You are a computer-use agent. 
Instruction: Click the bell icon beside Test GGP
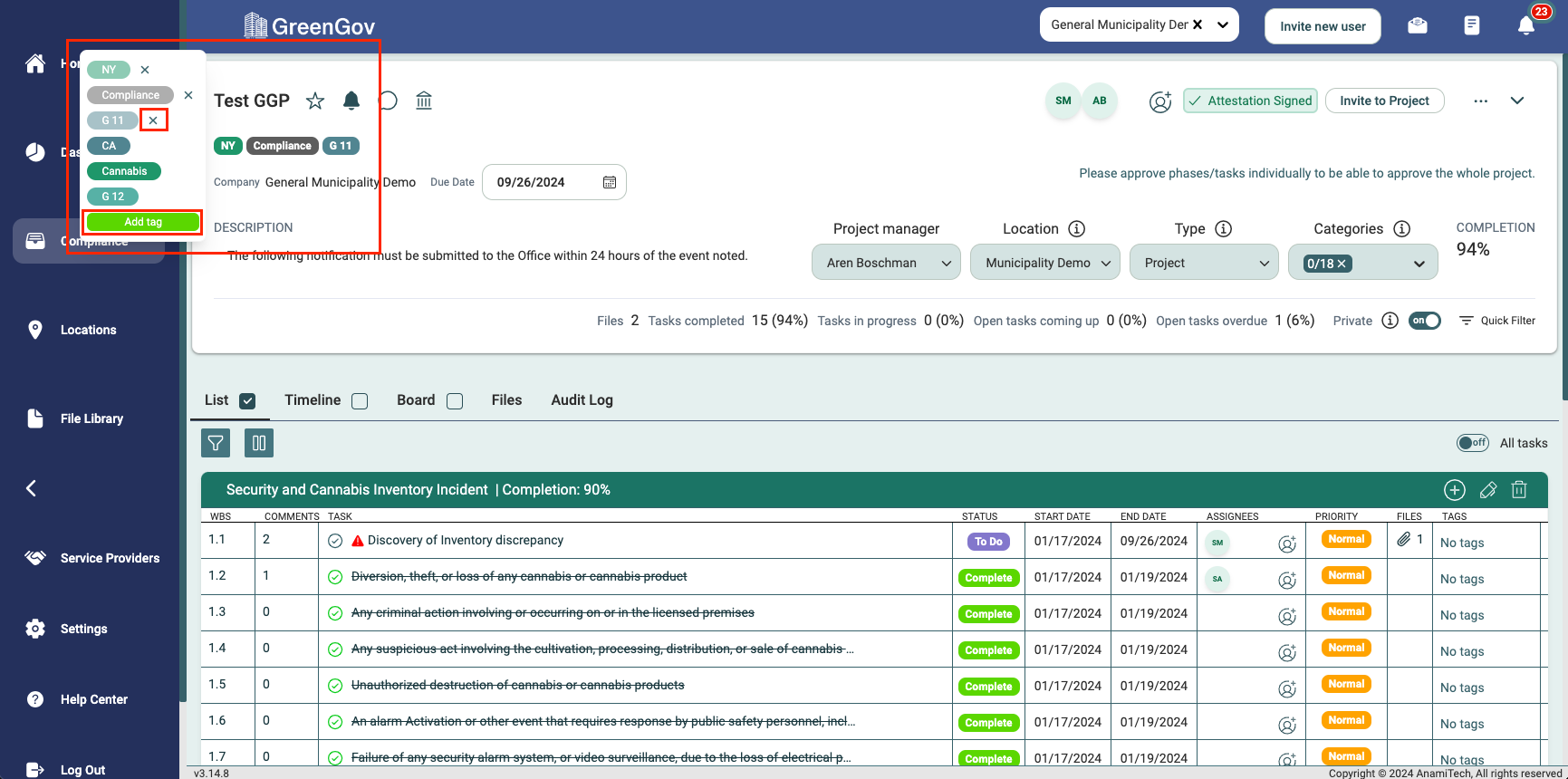click(351, 101)
